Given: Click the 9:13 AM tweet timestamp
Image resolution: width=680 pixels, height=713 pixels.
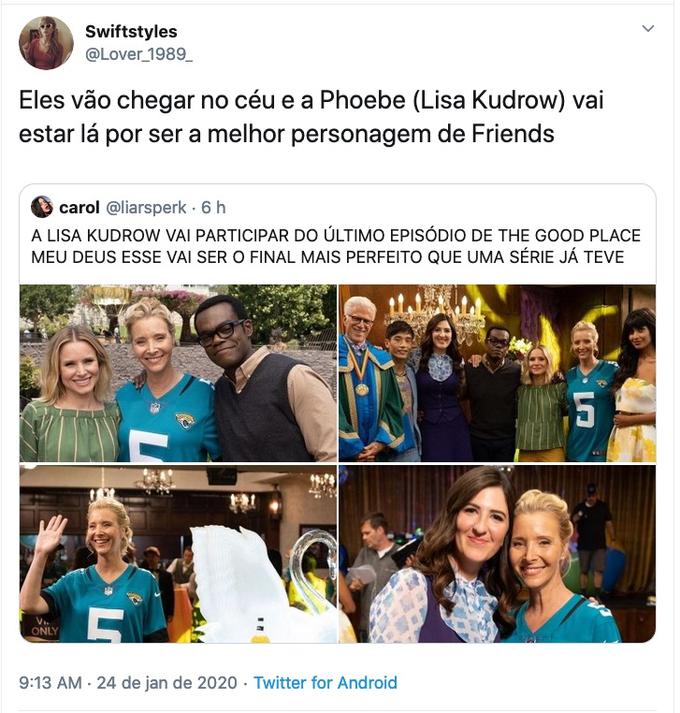Looking at the screenshot, I should (x=50, y=683).
